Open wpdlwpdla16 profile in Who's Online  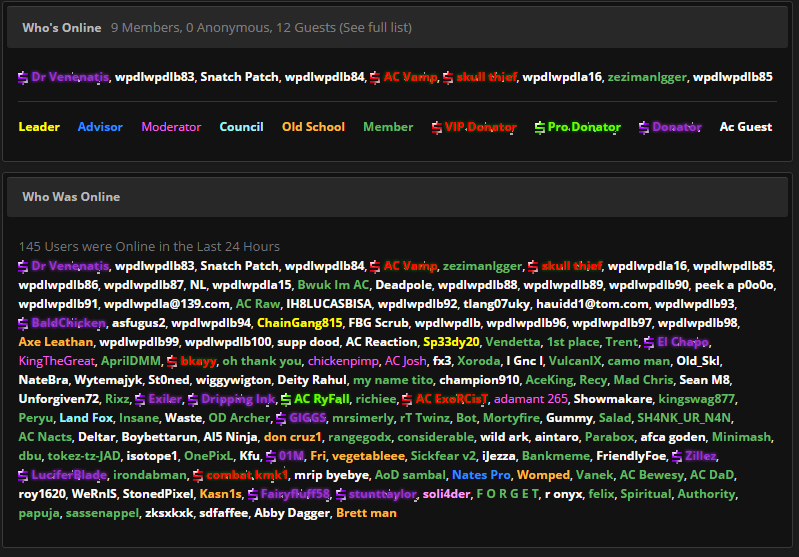[x=562, y=77]
